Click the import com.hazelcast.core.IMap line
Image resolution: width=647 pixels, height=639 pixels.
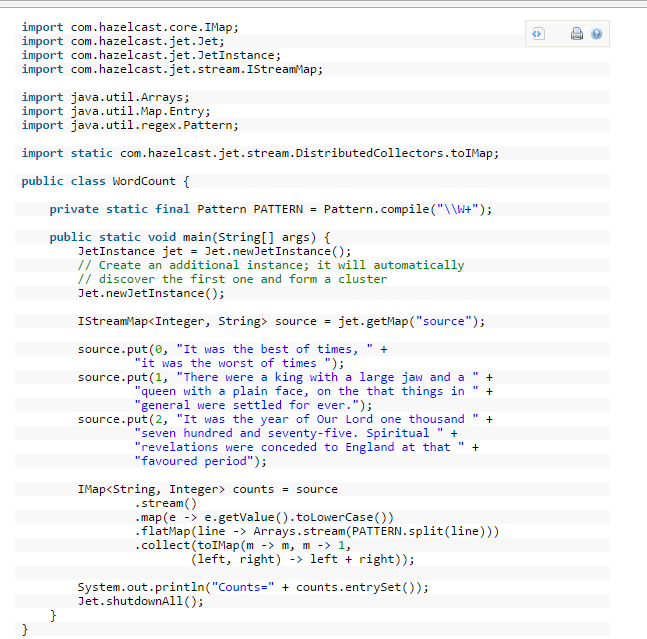click(130, 27)
